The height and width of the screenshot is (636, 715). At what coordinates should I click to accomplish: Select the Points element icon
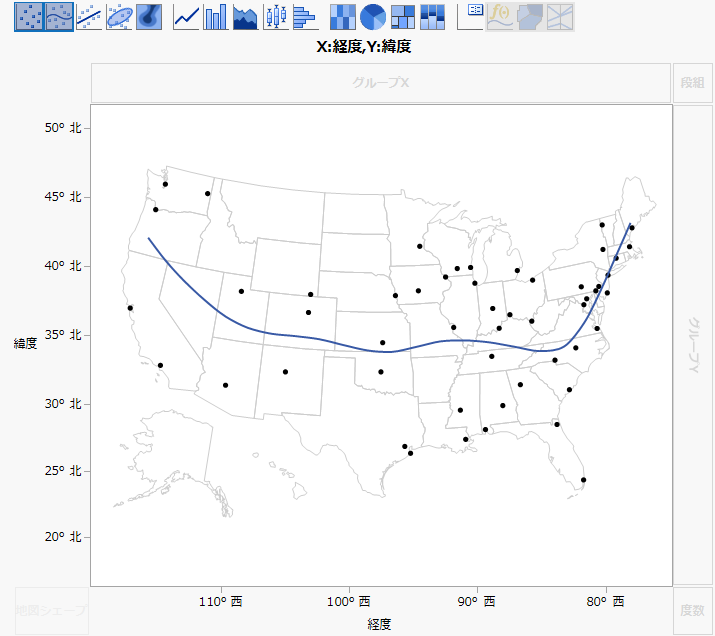point(29,17)
